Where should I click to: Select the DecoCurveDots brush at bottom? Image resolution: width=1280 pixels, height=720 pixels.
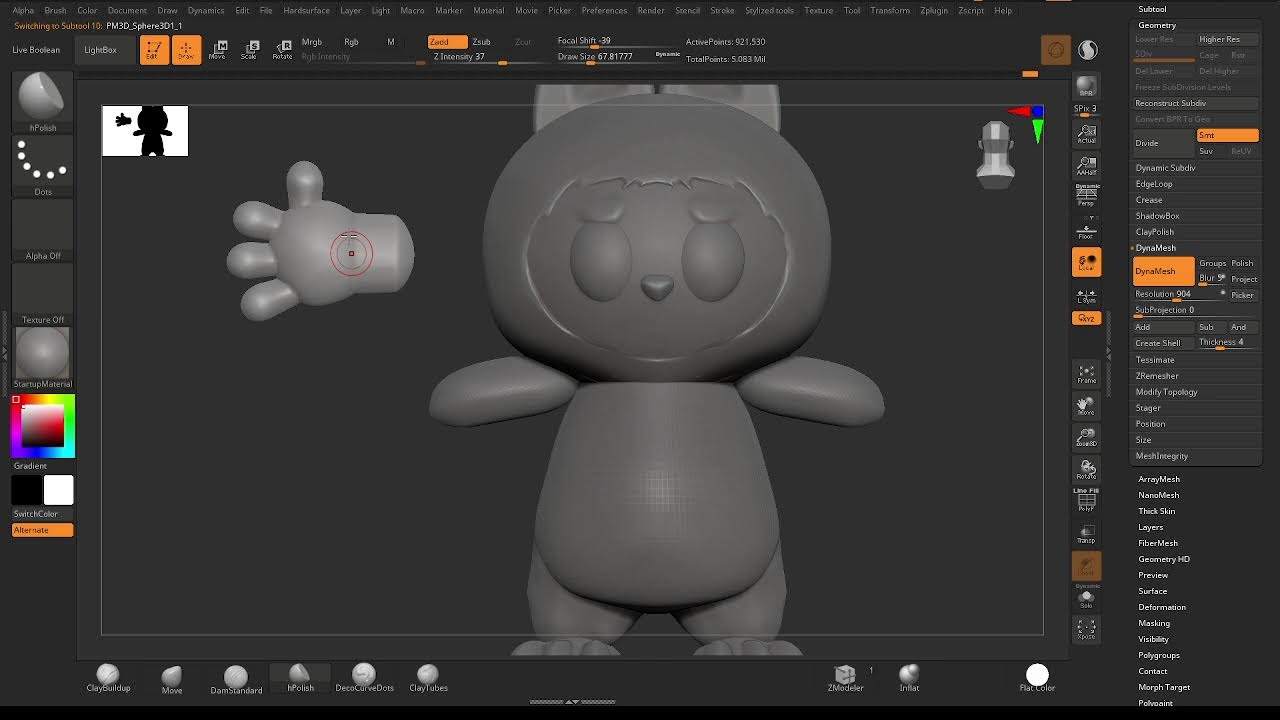pyautogui.click(x=364, y=678)
